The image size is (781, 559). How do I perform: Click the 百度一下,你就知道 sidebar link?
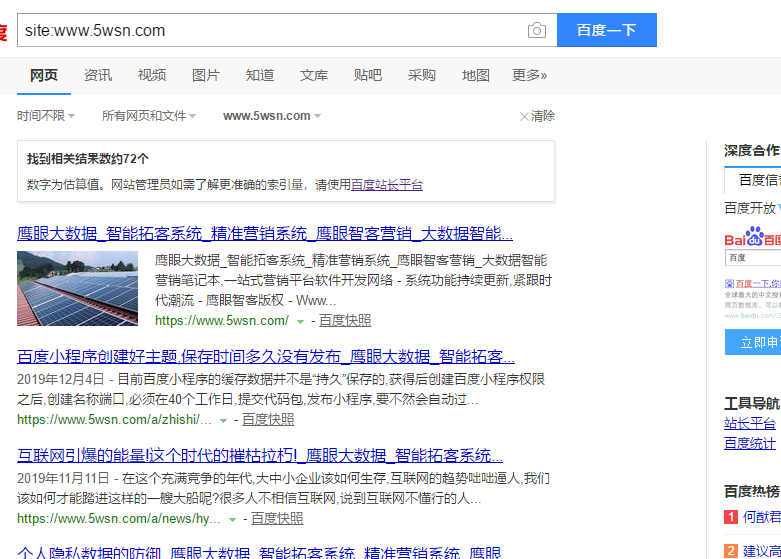[x=758, y=283]
